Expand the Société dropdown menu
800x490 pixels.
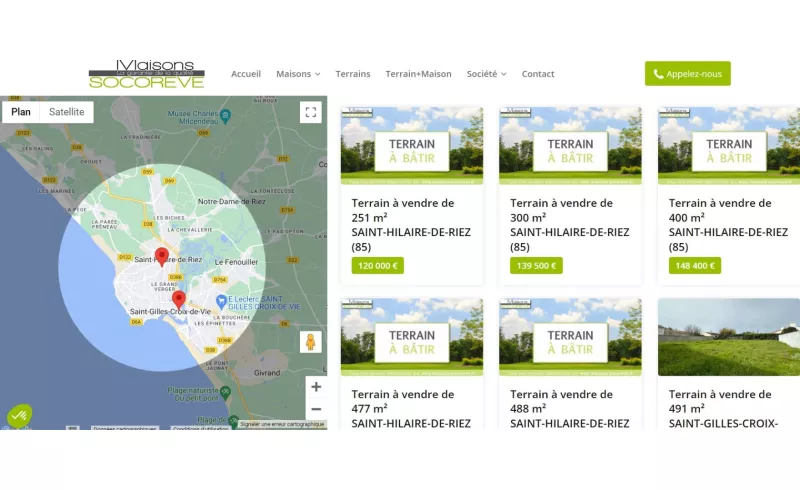click(x=486, y=74)
